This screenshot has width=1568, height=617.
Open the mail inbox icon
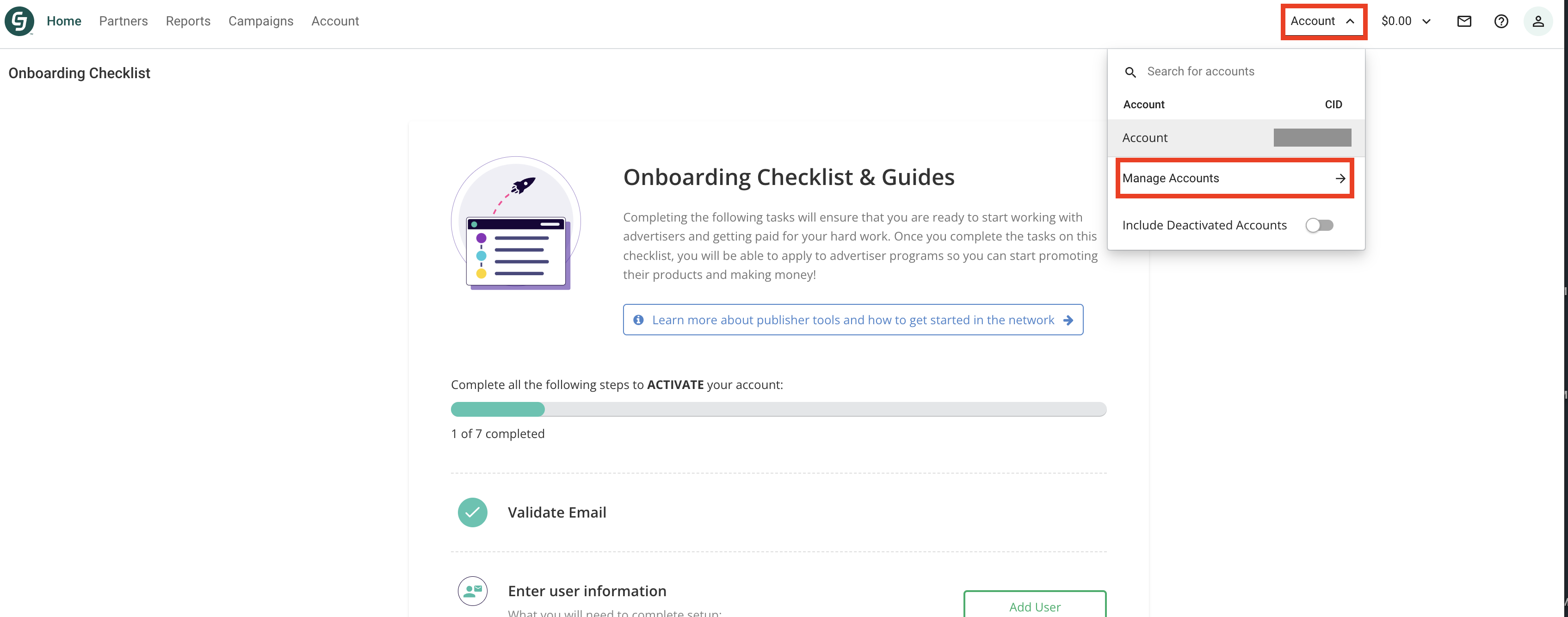(x=1464, y=21)
